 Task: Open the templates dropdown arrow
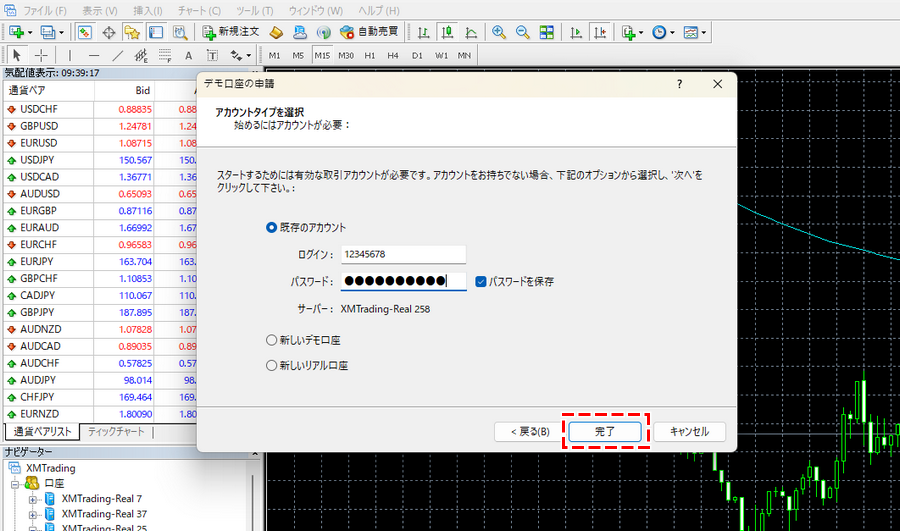coord(704,33)
